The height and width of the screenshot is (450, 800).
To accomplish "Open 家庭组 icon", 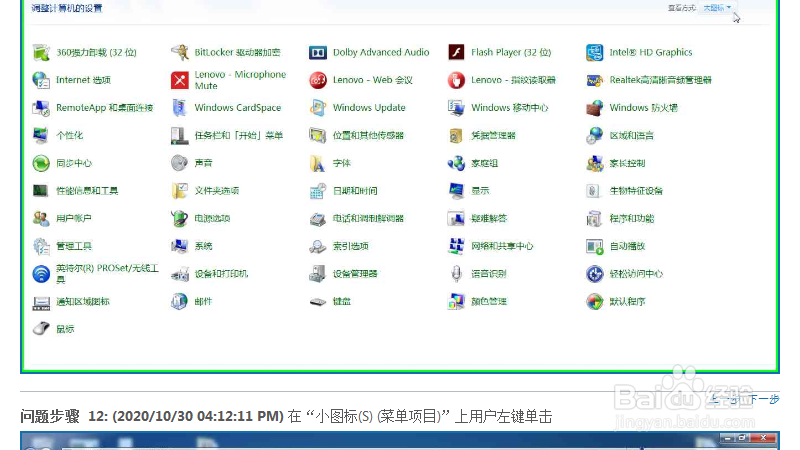I will (x=456, y=163).
